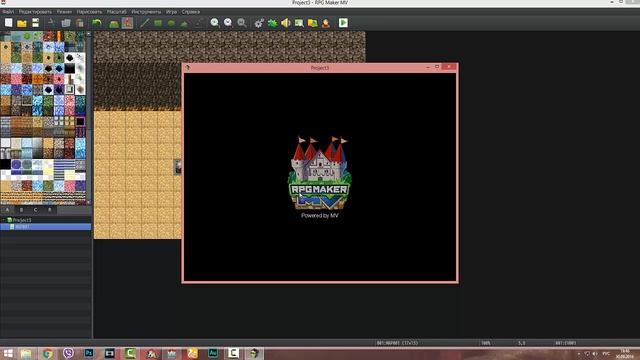
Task: Open File Explorer from the taskbar
Action: [x=26, y=353]
